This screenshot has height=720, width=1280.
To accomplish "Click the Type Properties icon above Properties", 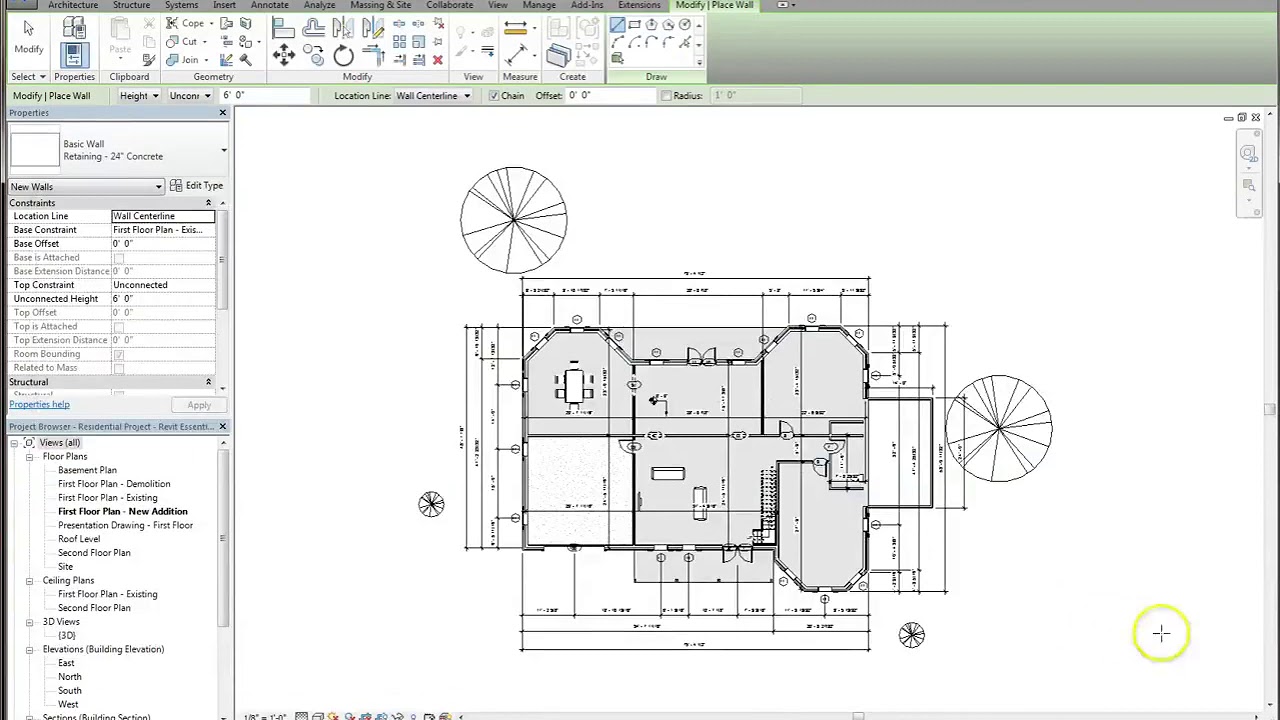I will (74, 27).
